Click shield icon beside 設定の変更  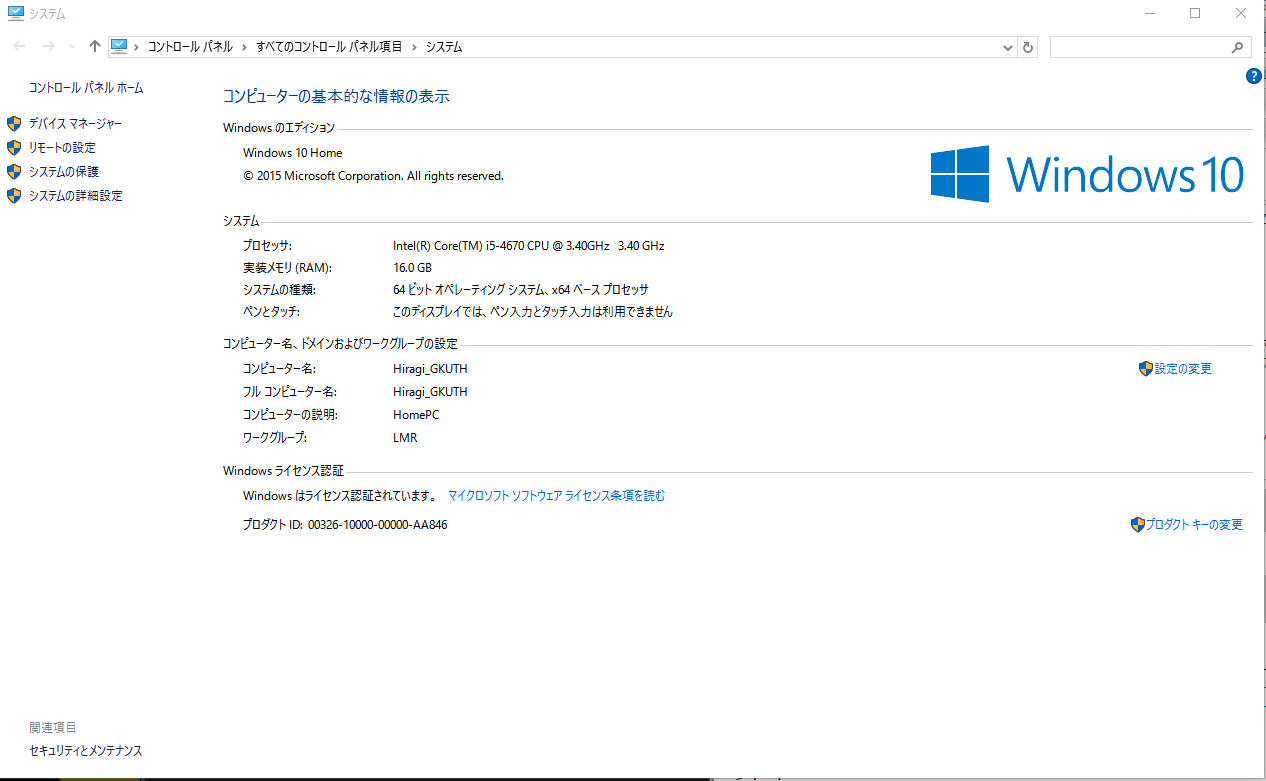1146,369
